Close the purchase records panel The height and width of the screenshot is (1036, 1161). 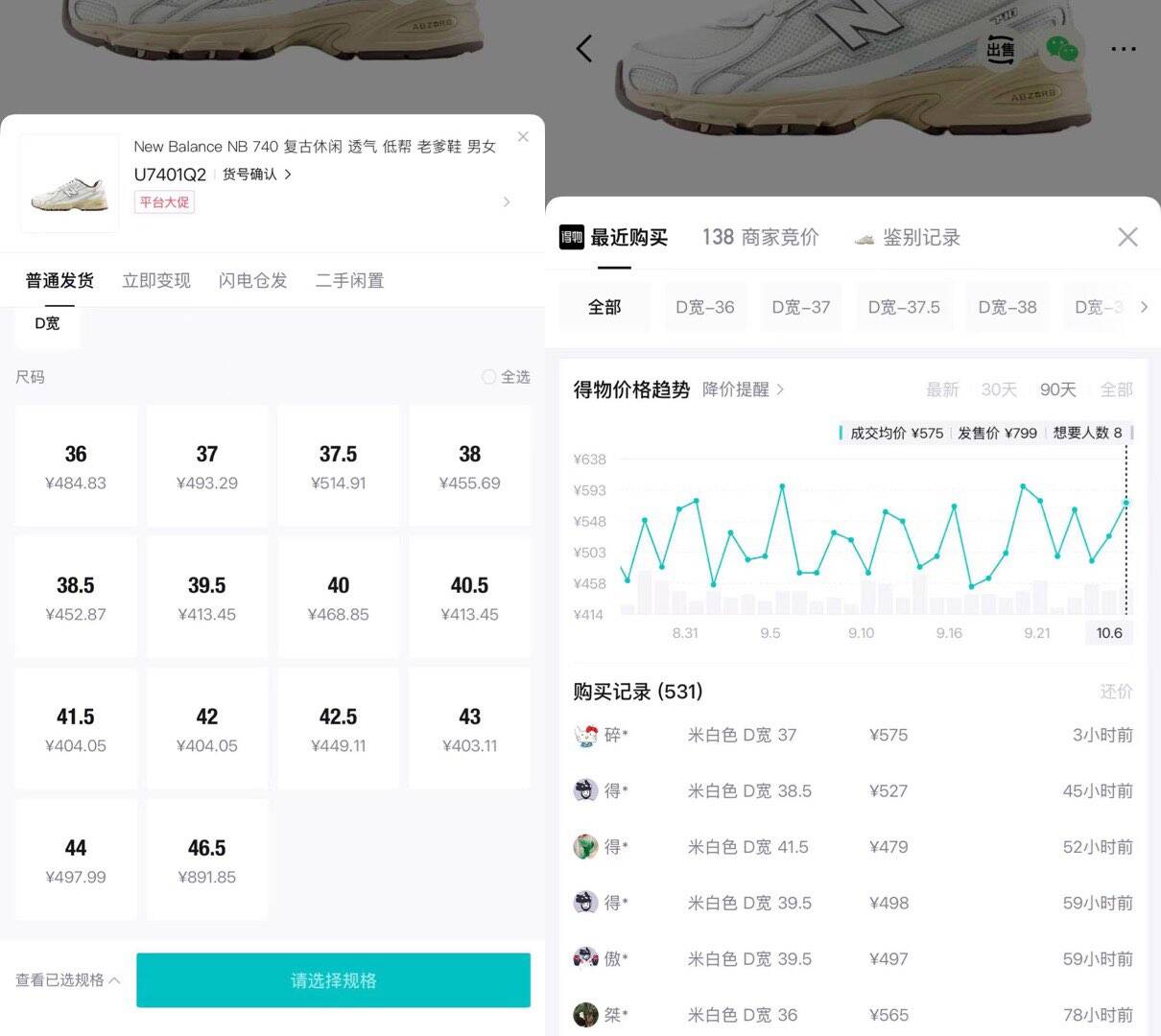click(x=1127, y=237)
